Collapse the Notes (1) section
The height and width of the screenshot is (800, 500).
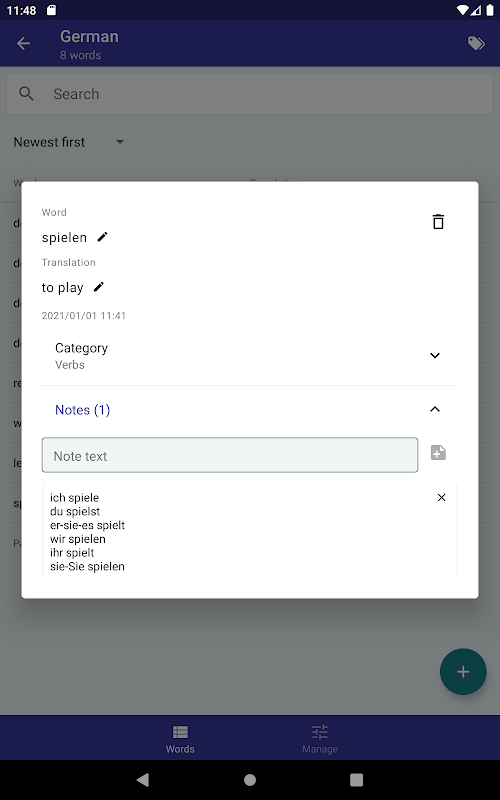point(435,409)
